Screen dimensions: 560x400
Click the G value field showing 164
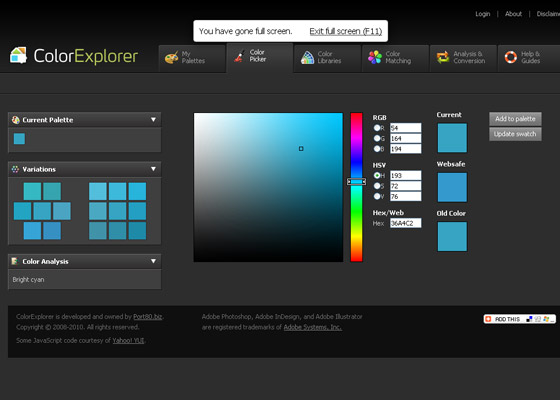point(405,138)
